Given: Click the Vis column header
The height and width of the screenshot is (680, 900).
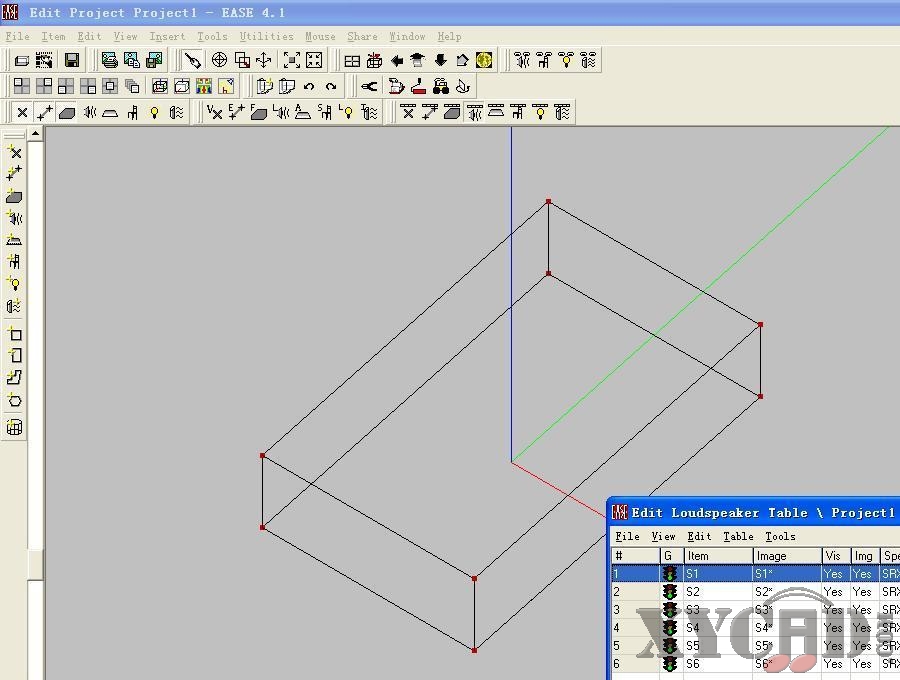Looking at the screenshot, I should pos(836,555).
